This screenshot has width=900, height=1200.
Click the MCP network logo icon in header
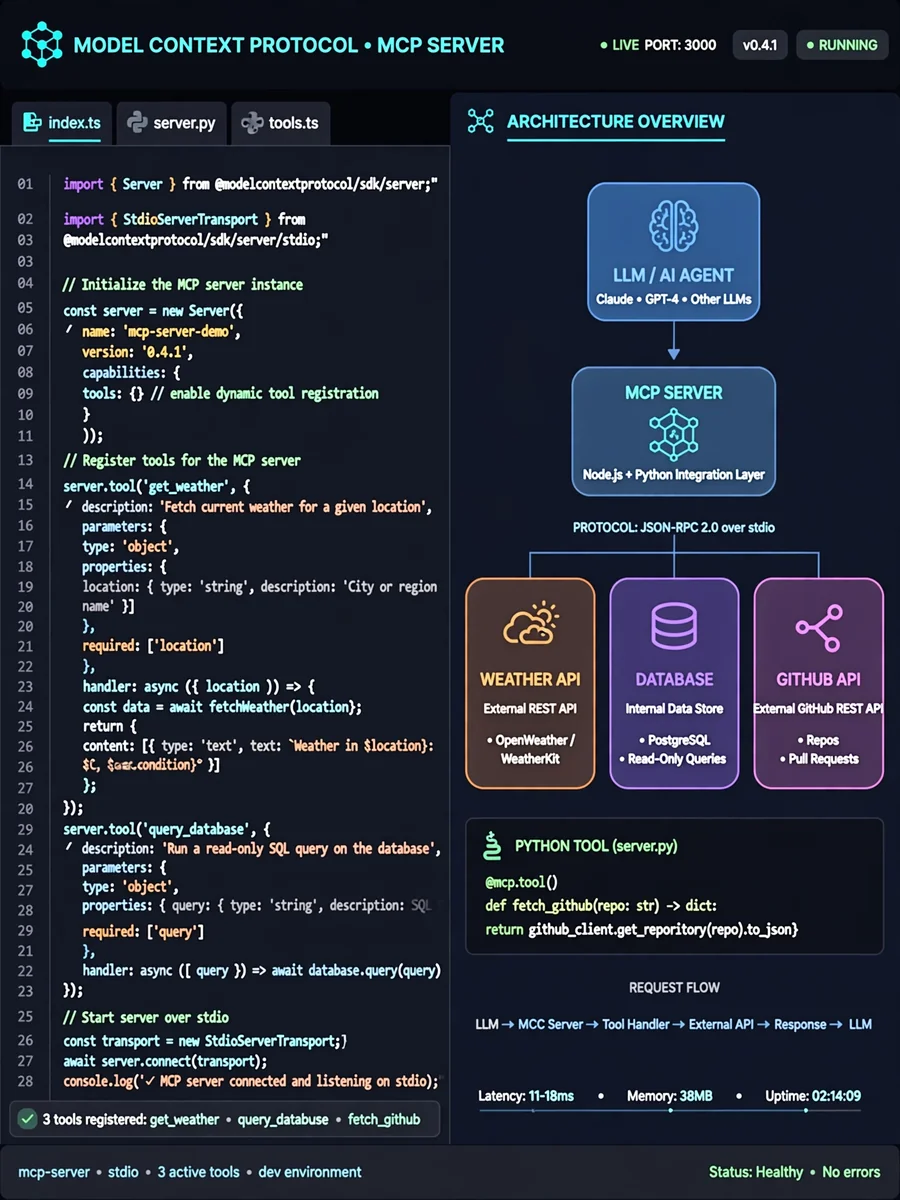42,44
